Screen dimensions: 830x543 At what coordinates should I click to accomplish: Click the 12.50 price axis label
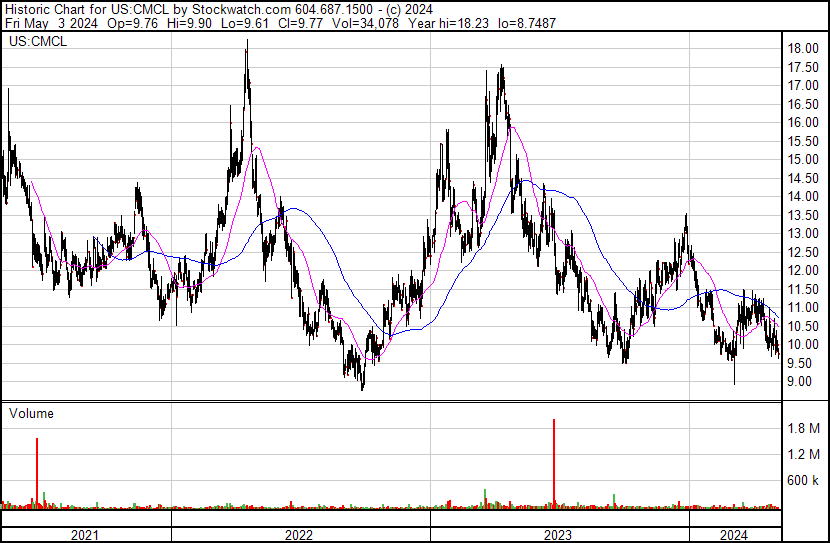(803, 252)
